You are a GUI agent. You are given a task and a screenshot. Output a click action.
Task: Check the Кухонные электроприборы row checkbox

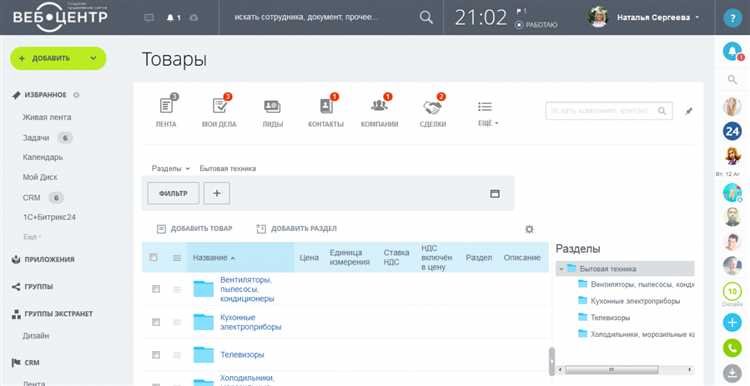[x=155, y=322]
